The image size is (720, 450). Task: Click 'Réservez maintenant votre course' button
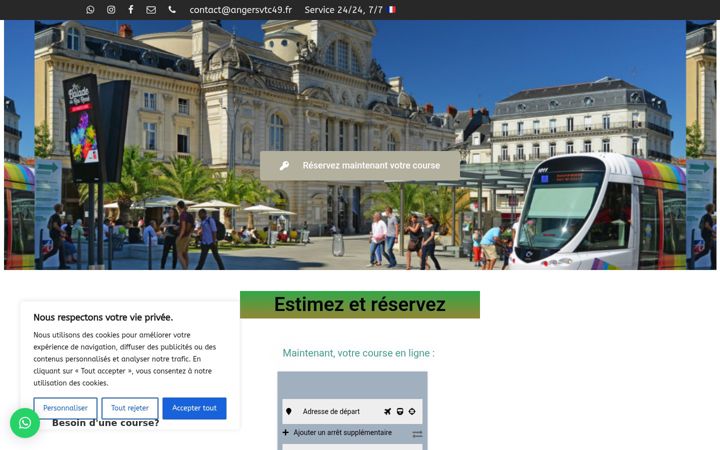click(x=360, y=165)
